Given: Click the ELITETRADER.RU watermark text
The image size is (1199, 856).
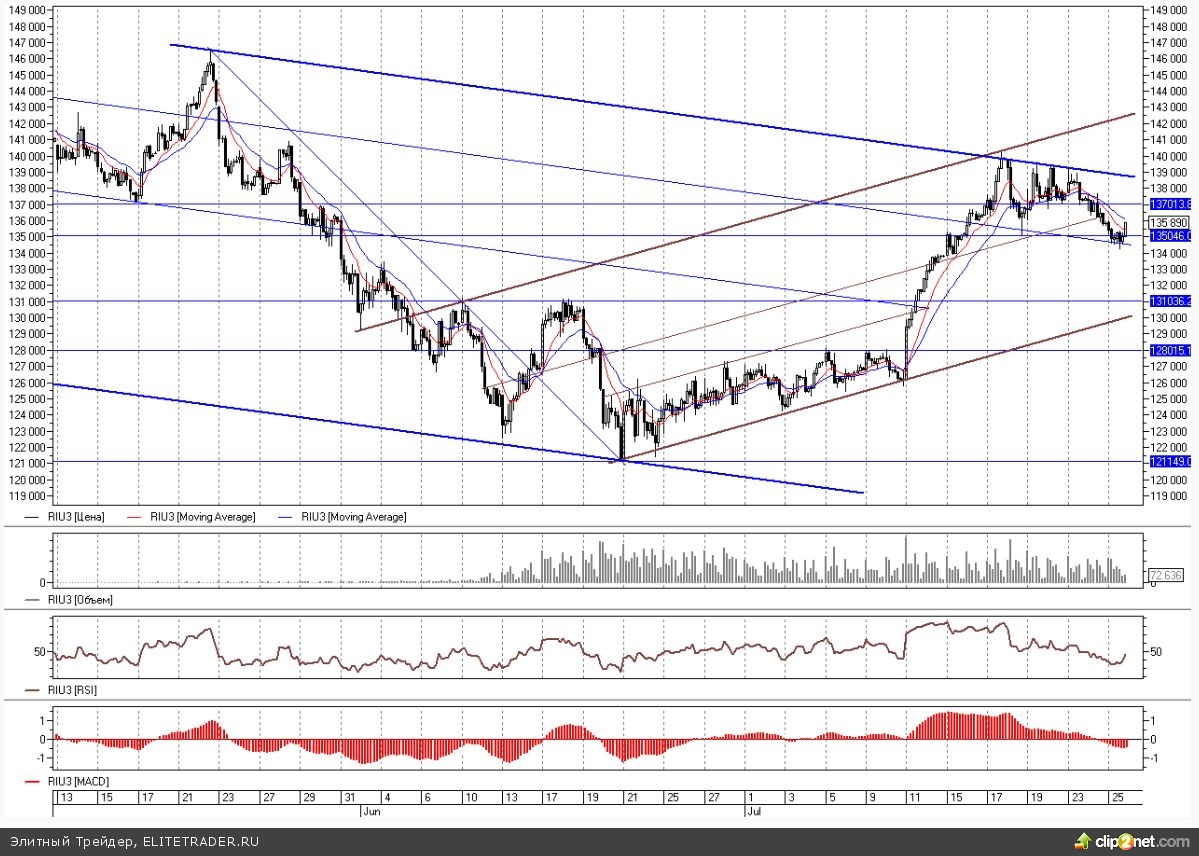Looking at the screenshot, I should pyautogui.click(x=200, y=842).
